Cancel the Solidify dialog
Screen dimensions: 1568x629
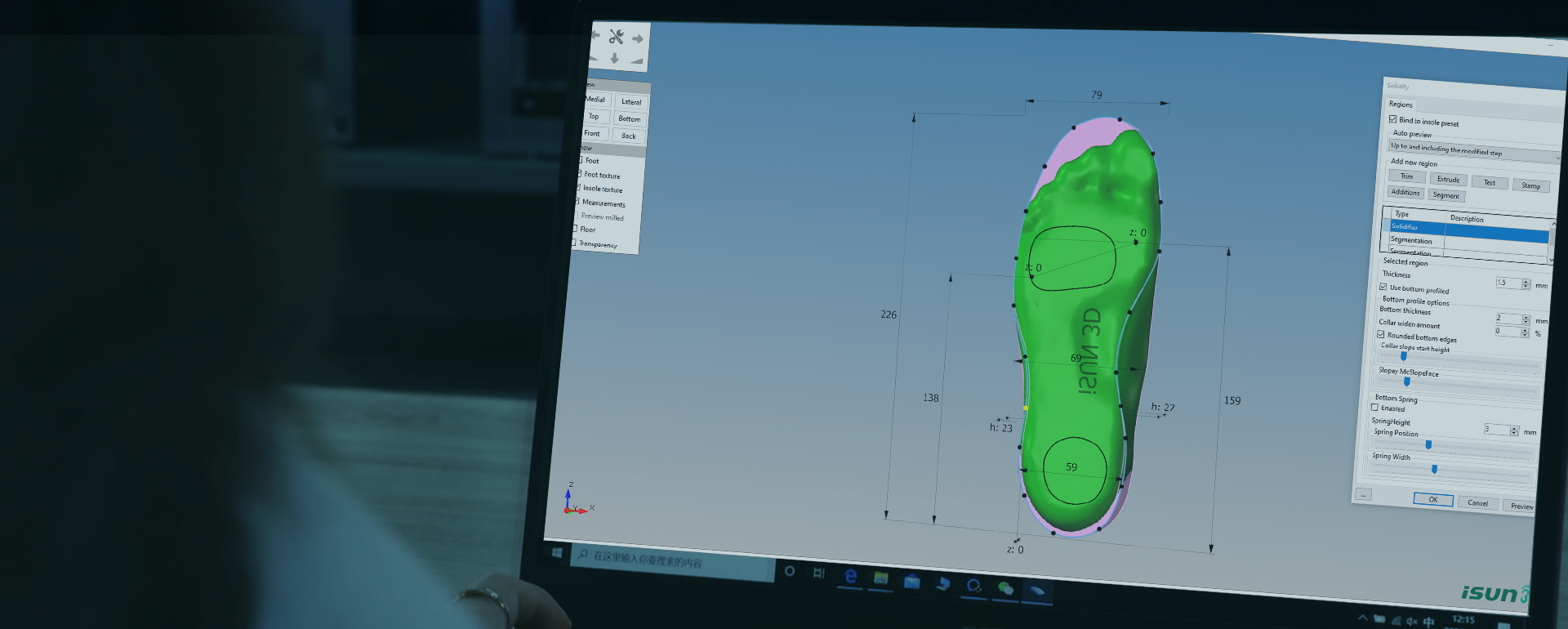(x=1477, y=502)
